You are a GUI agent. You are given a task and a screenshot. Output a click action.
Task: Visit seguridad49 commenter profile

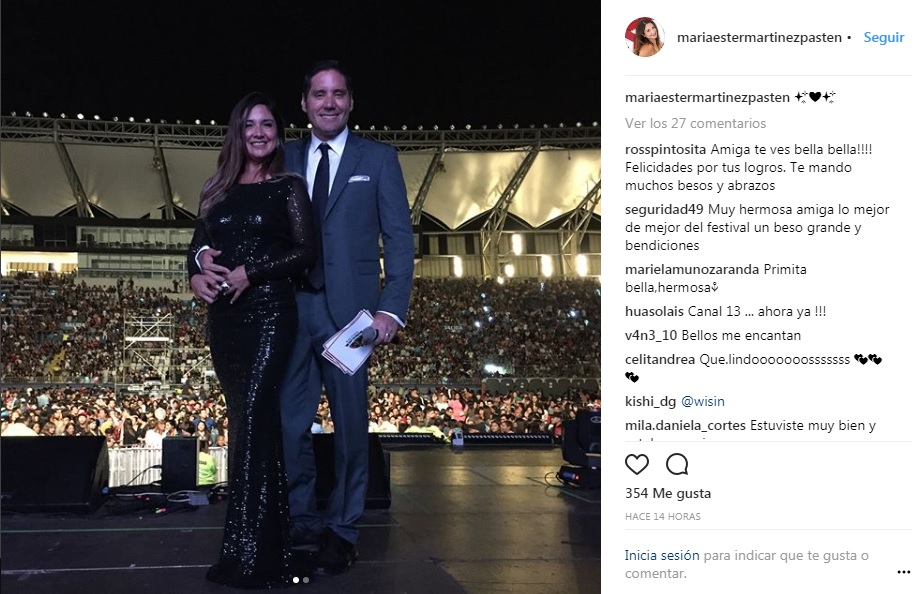coord(664,209)
